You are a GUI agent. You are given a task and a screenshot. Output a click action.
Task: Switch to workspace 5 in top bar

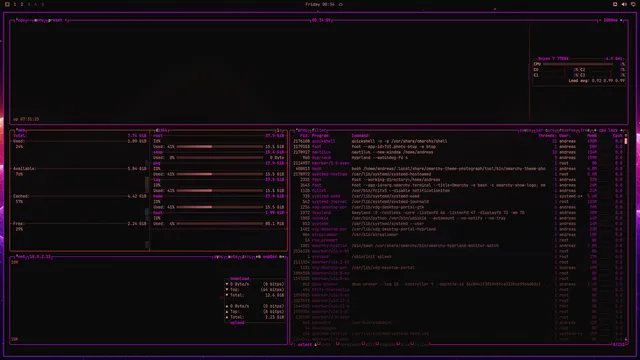click(x=42, y=4)
